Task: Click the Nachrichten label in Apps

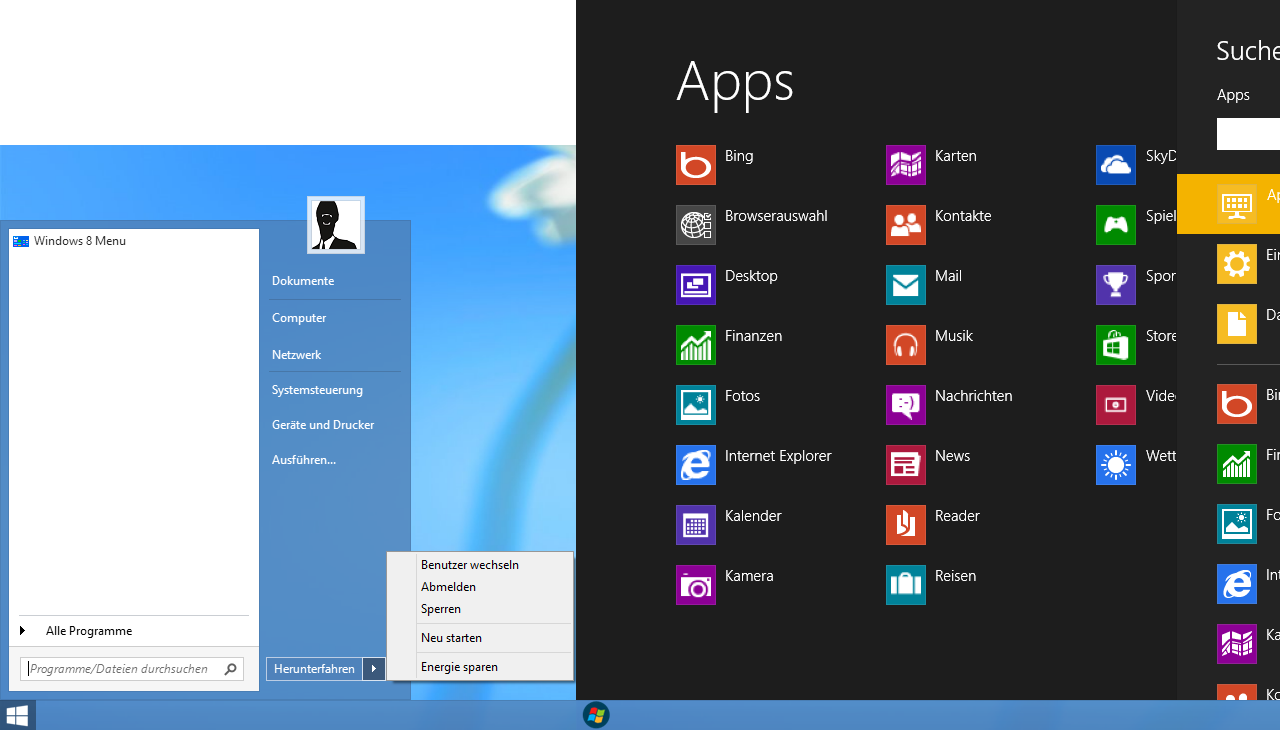Action: pyautogui.click(x=974, y=396)
